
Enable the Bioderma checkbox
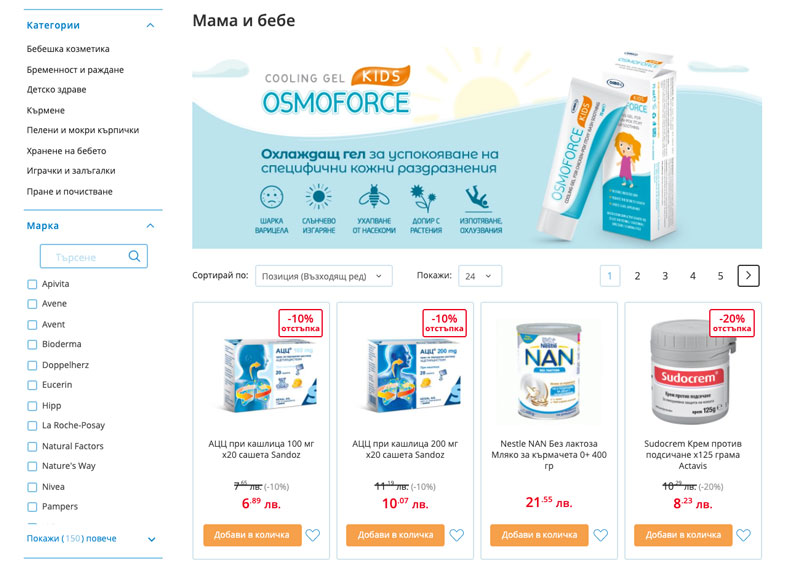pos(32,344)
